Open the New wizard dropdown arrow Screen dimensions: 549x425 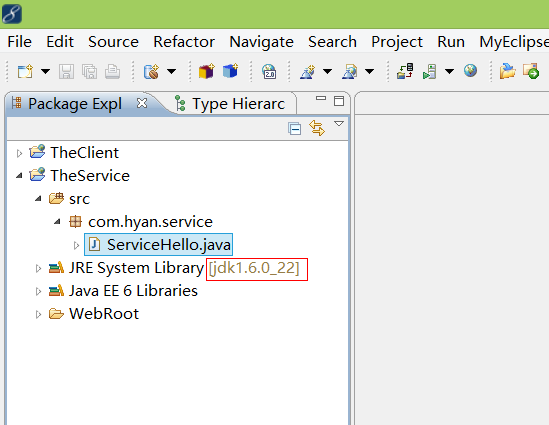[x=45, y=71]
